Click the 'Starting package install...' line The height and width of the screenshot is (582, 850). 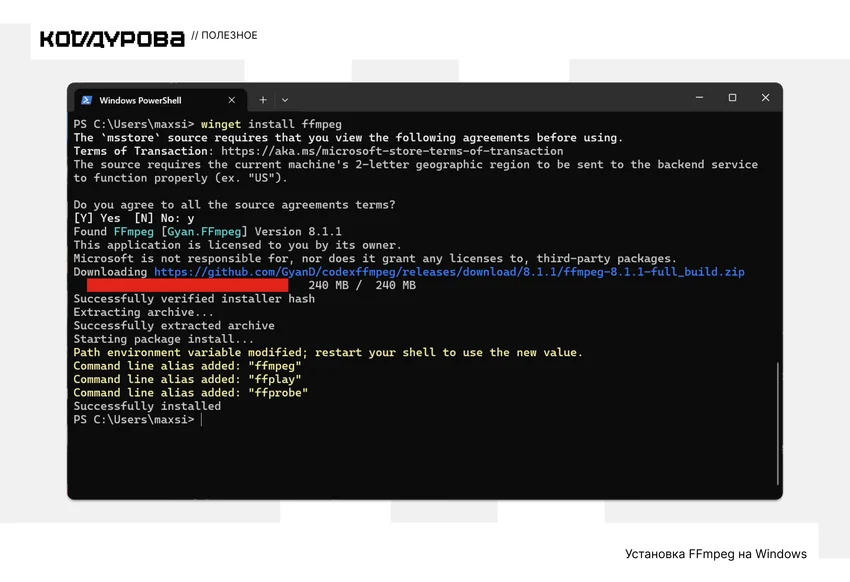coord(164,339)
